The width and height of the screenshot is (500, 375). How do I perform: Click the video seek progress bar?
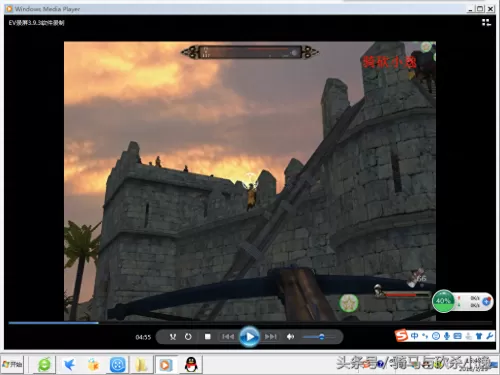250,323
